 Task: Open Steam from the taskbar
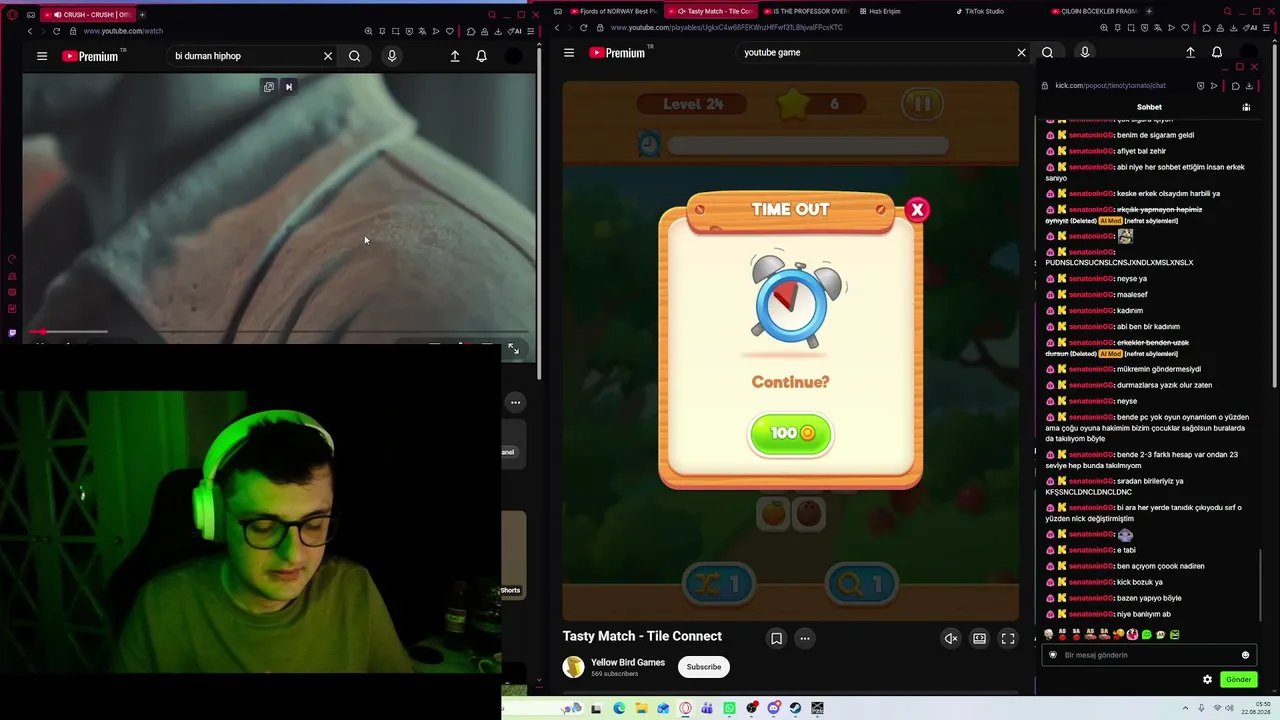(795, 708)
